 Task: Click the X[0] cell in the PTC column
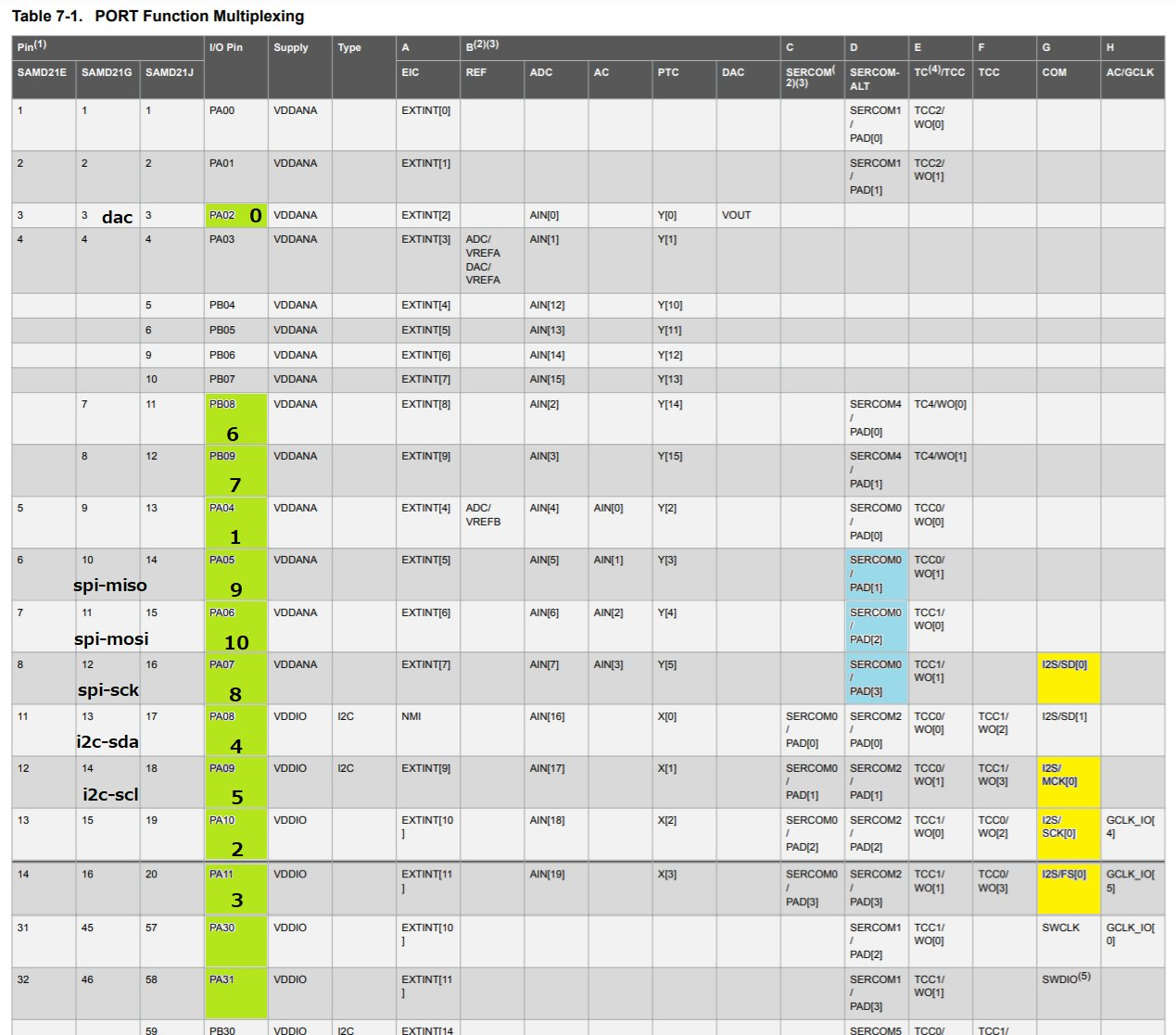(x=683, y=730)
